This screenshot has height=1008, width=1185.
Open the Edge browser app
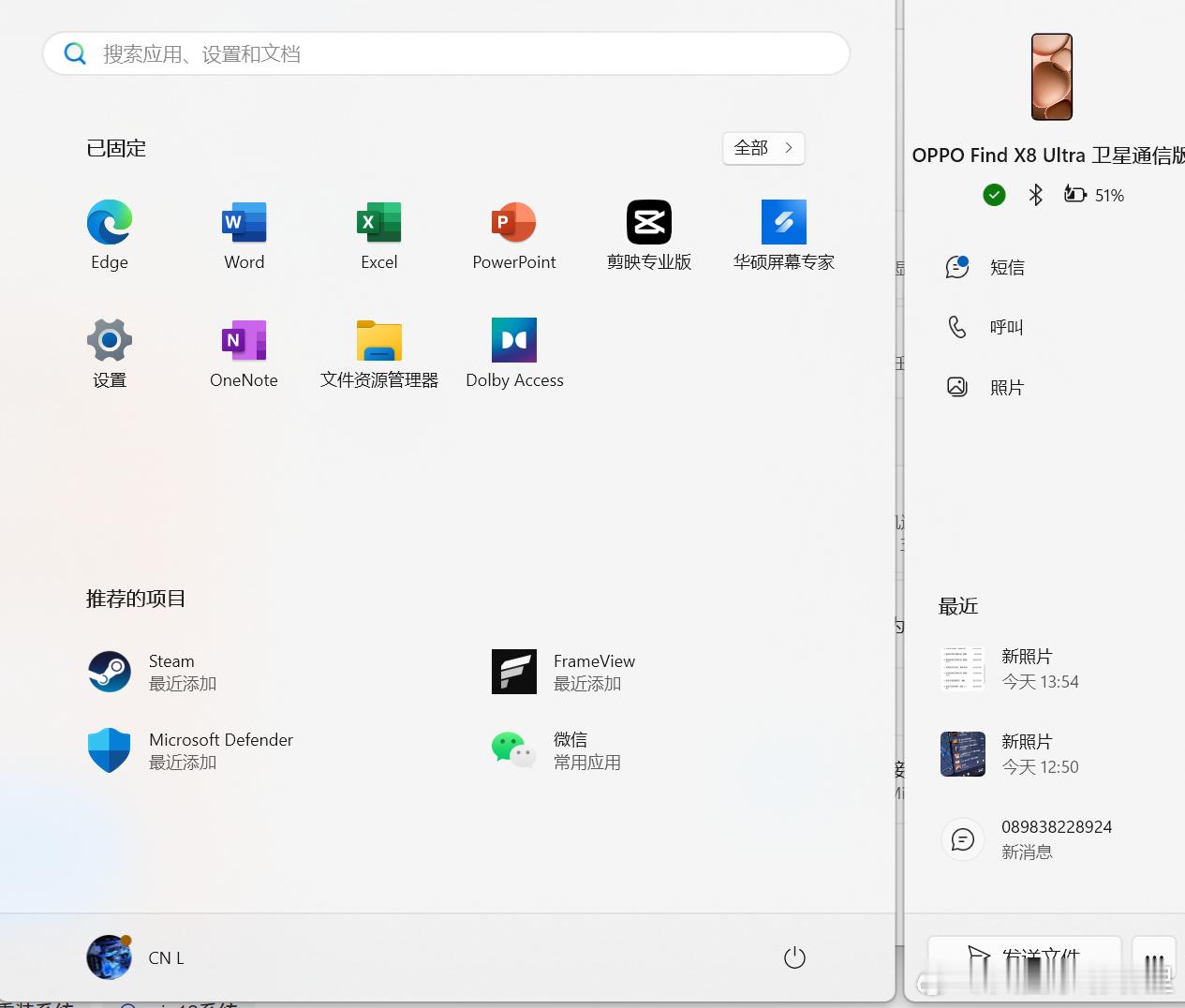[x=110, y=234]
